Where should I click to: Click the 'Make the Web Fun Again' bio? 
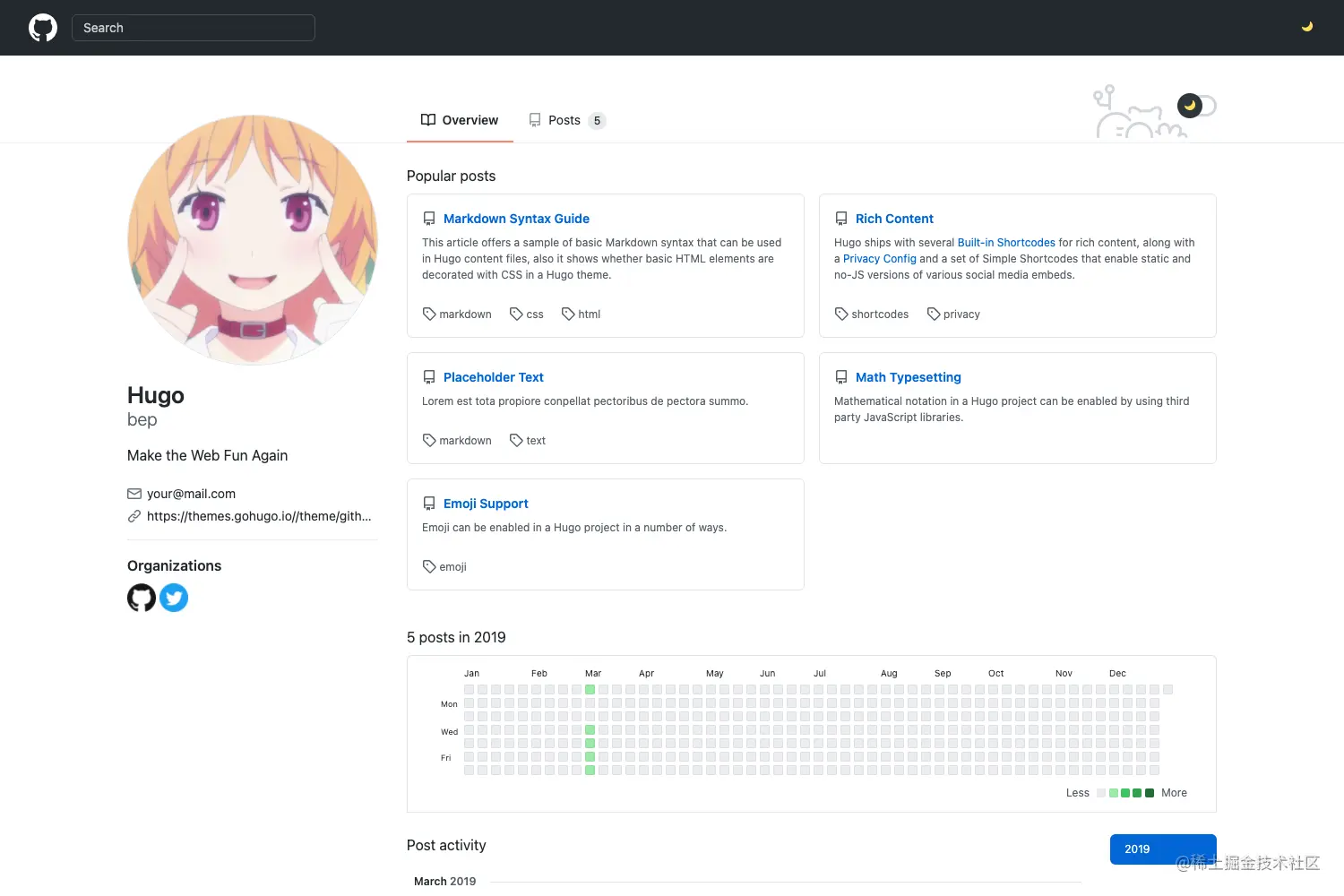(208, 455)
